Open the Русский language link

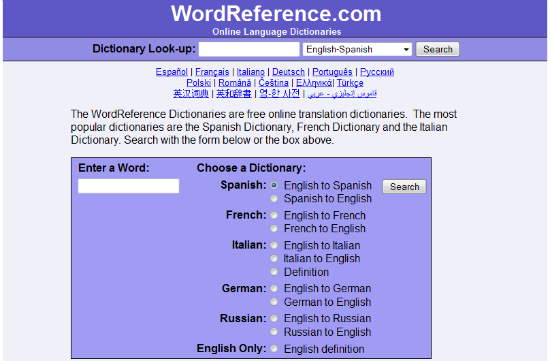377,72
